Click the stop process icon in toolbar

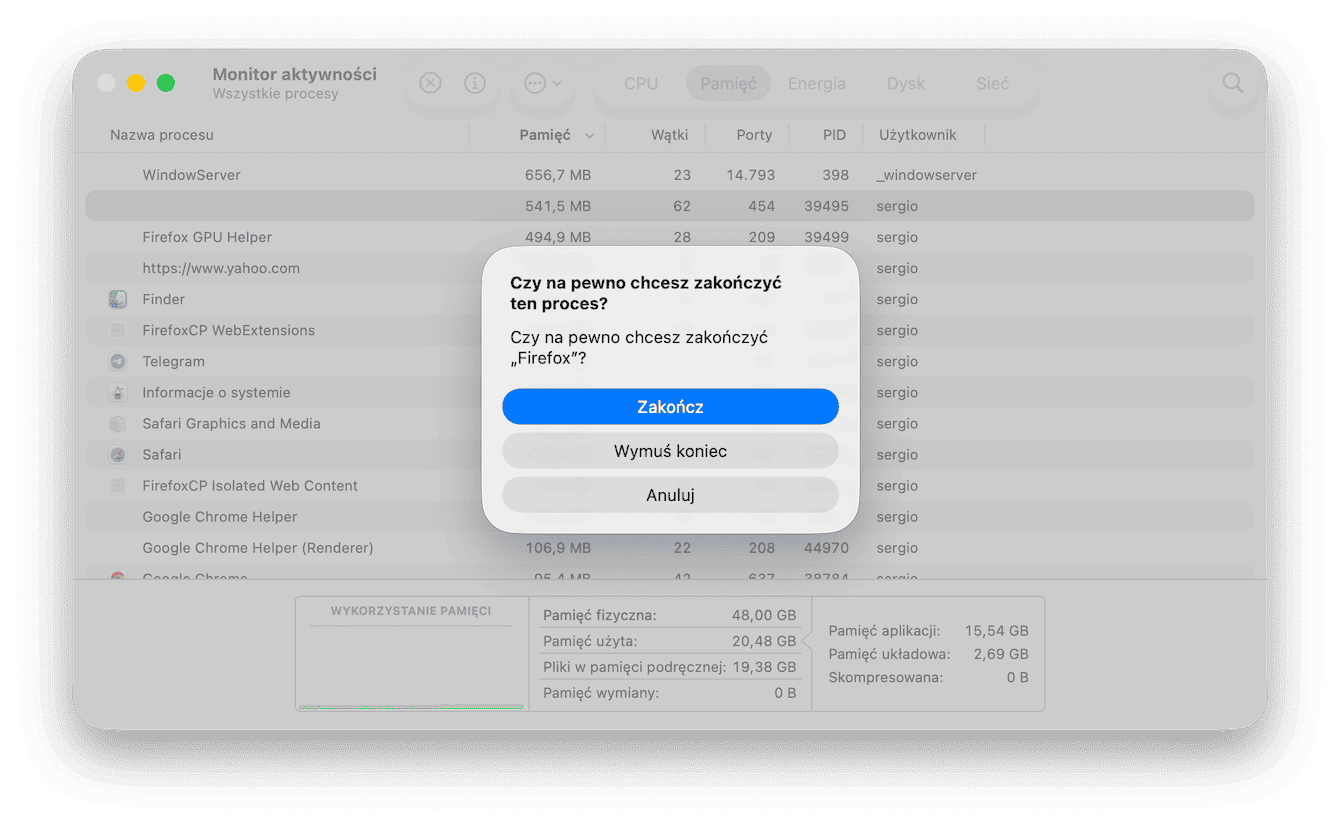[x=430, y=83]
